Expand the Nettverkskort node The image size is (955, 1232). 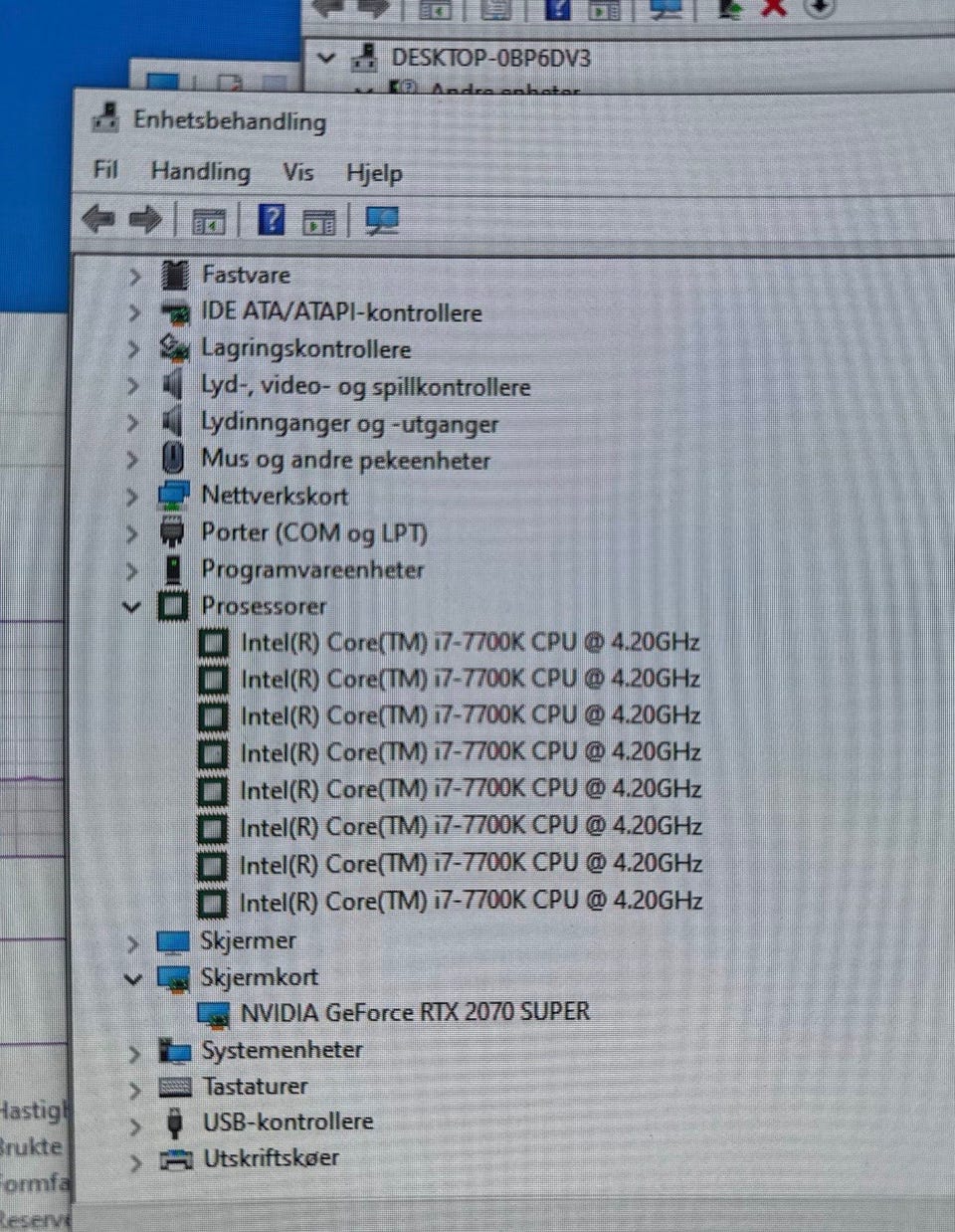coord(132,497)
